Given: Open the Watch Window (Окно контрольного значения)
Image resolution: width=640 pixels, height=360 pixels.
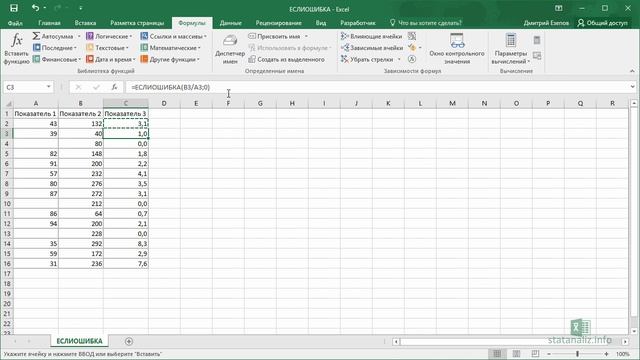Looking at the screenshot, I should click(x=457, y=49).
